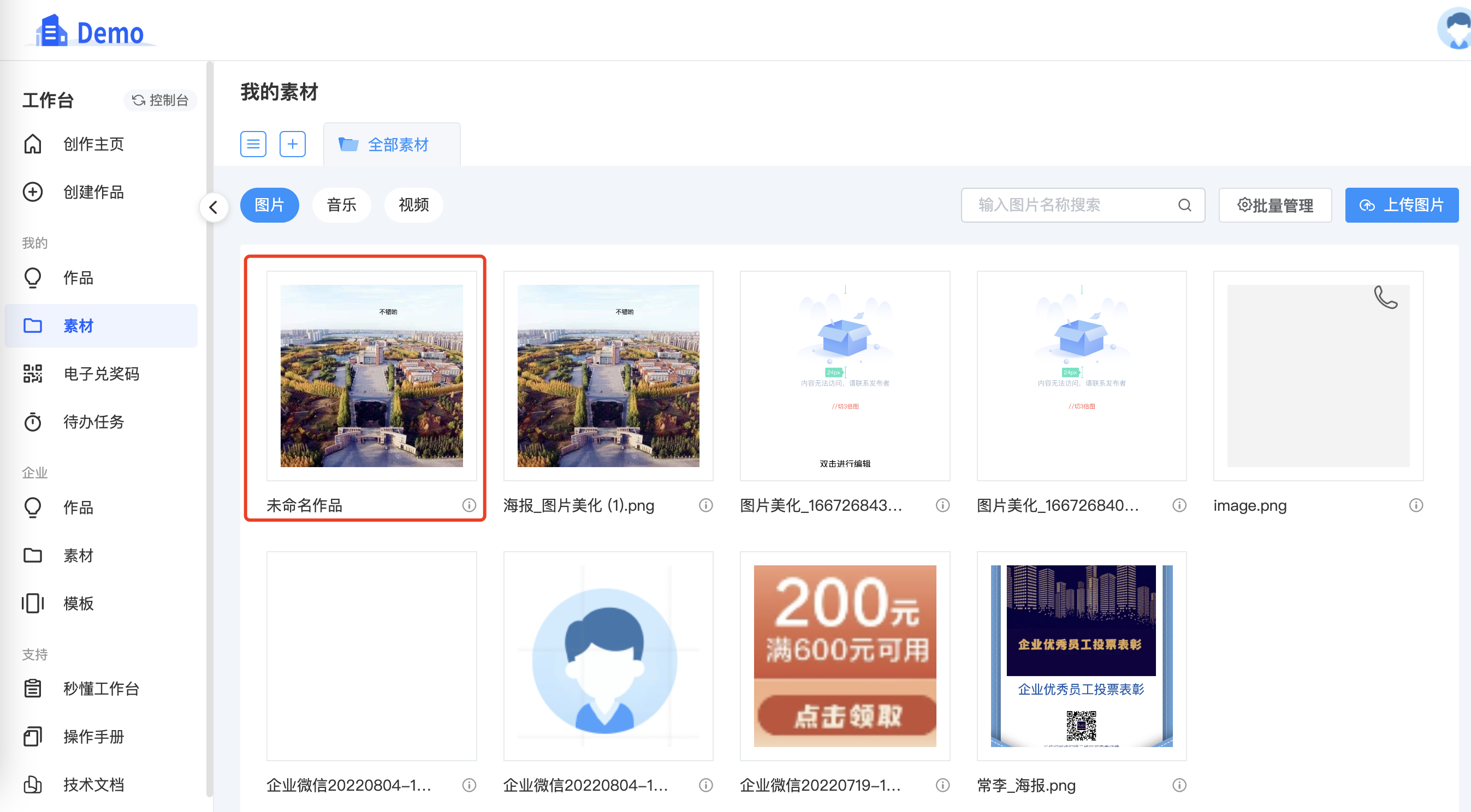1471x812 pixels.
Task: Switch to the 音乐 tab
Action: [341, 205]
